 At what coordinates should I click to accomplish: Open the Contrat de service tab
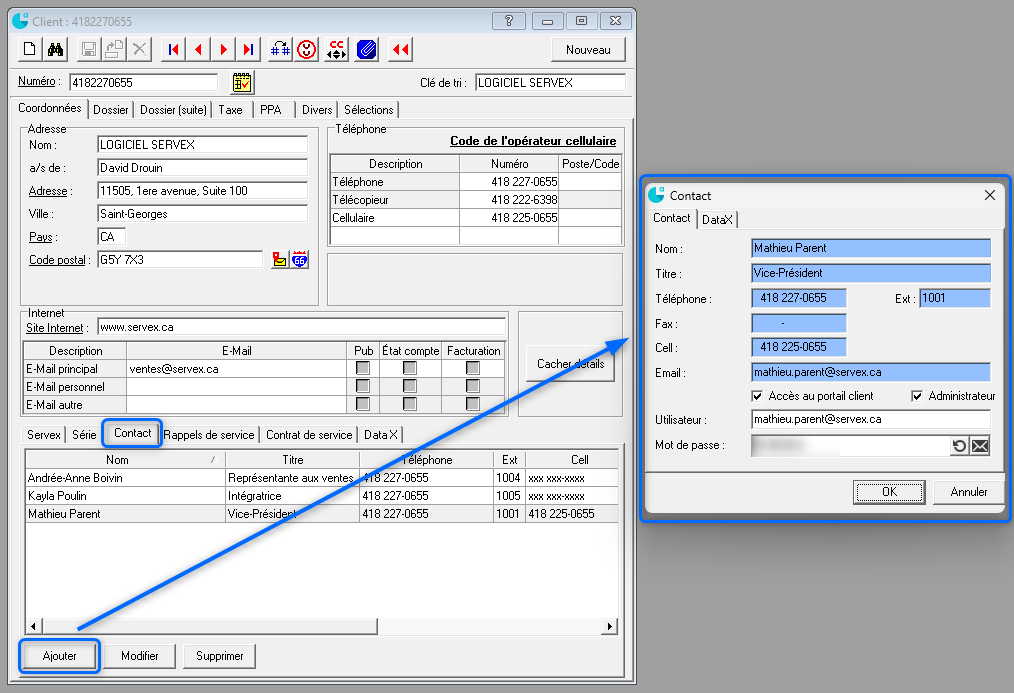click(x=309, y=435)
